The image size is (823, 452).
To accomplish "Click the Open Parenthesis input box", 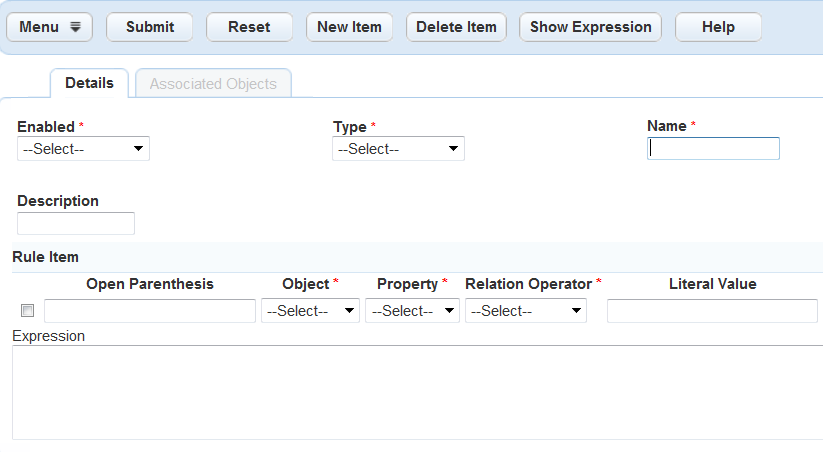I will coord(150,311).
